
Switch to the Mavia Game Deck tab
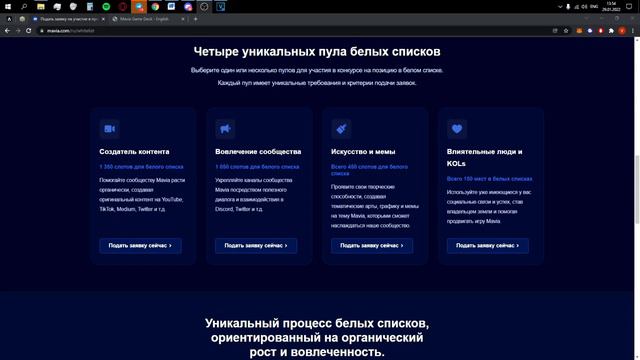pyautogui.click(x=145, y=19)
